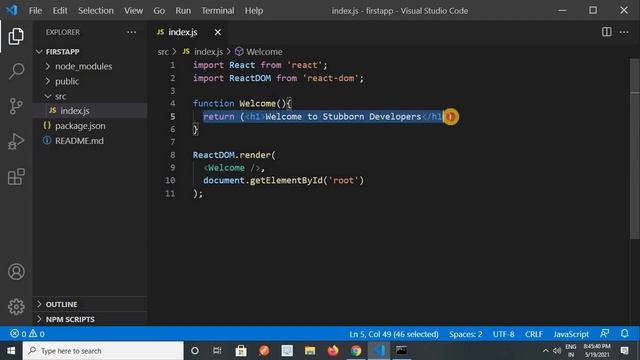Open Microsoft Store from the taskbar
640x360 pixels.
[241, 351]
